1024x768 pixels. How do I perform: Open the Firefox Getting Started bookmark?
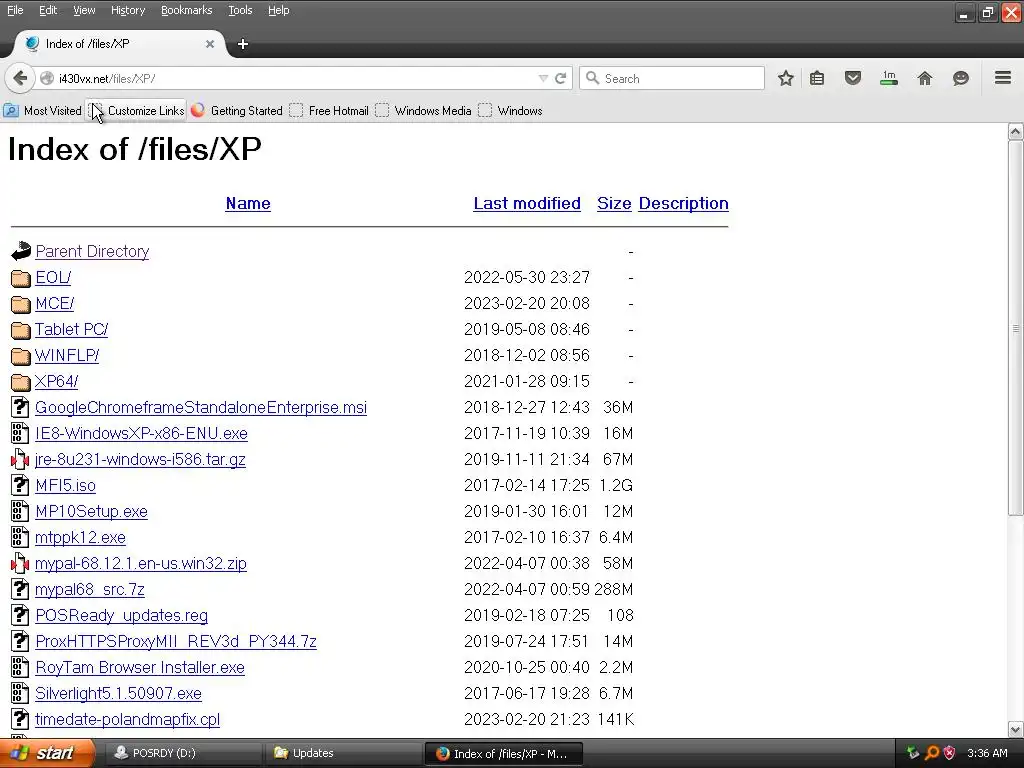(x=236, y=110)
